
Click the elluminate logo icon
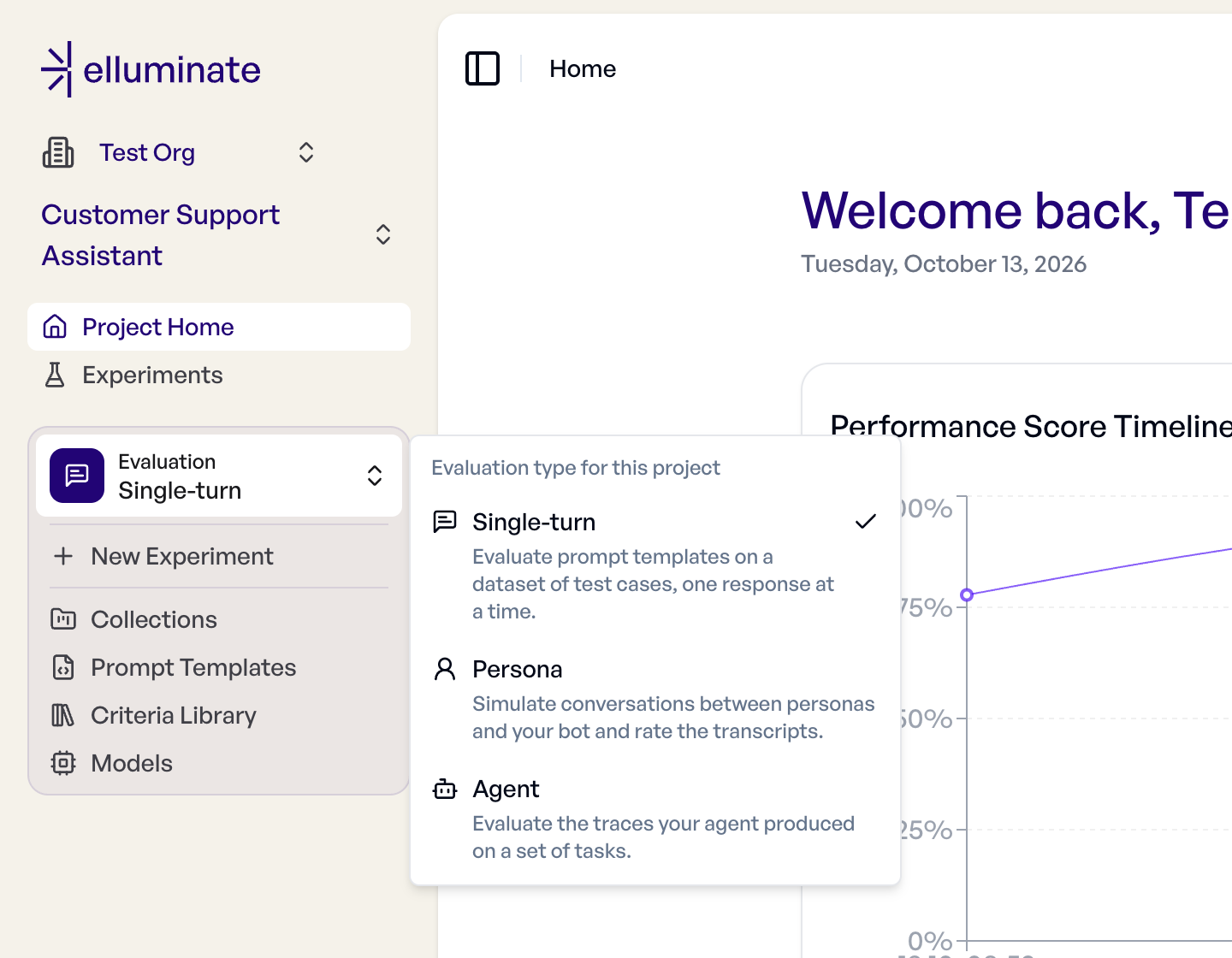[x=56, y=69]
